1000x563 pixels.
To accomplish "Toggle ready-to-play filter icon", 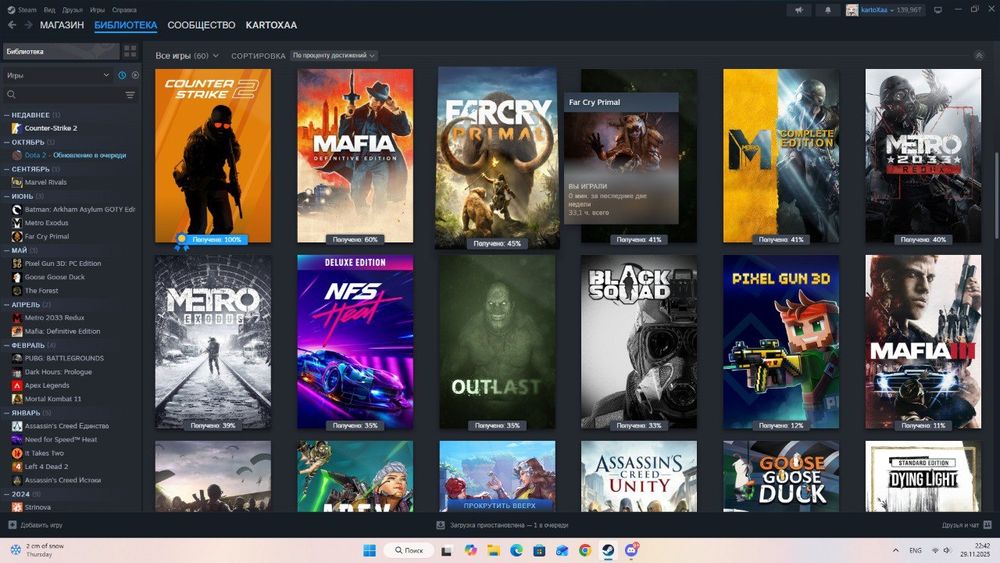I will (x=135, y=75).
